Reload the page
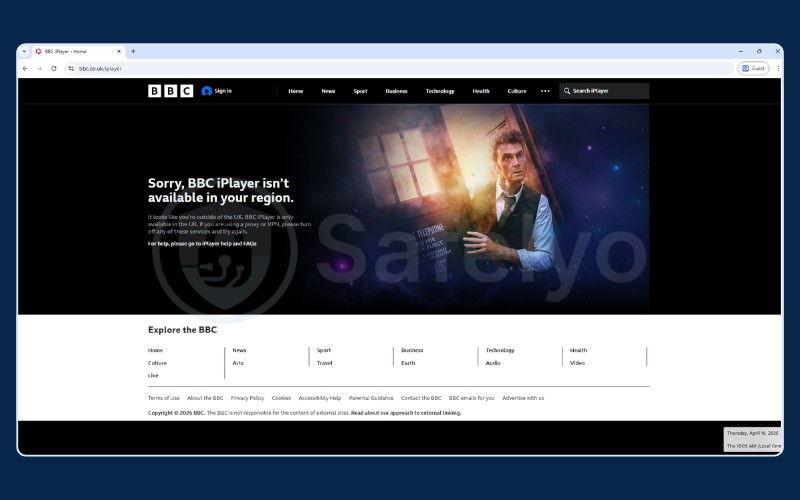This screenshot has height=500, width=800. [54, 68]
